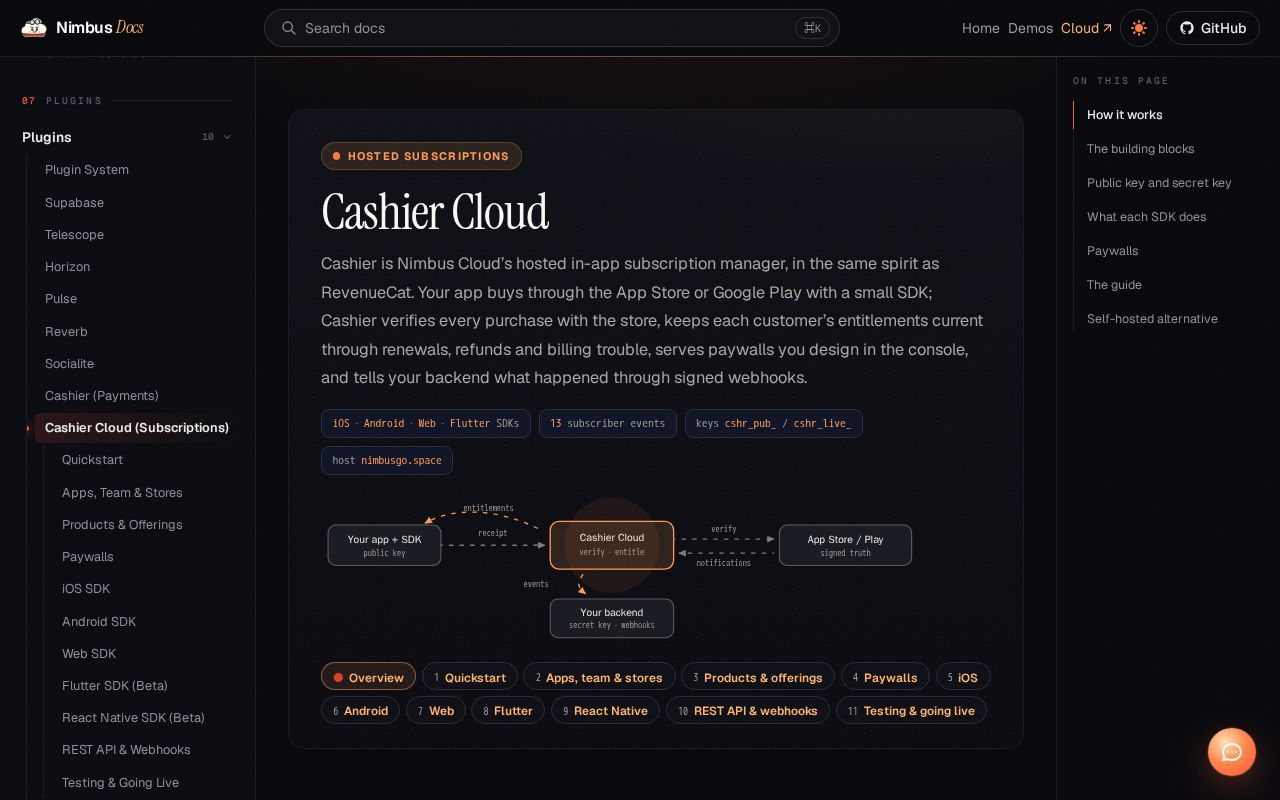Open step 6 Android pill

coord(360,710)
